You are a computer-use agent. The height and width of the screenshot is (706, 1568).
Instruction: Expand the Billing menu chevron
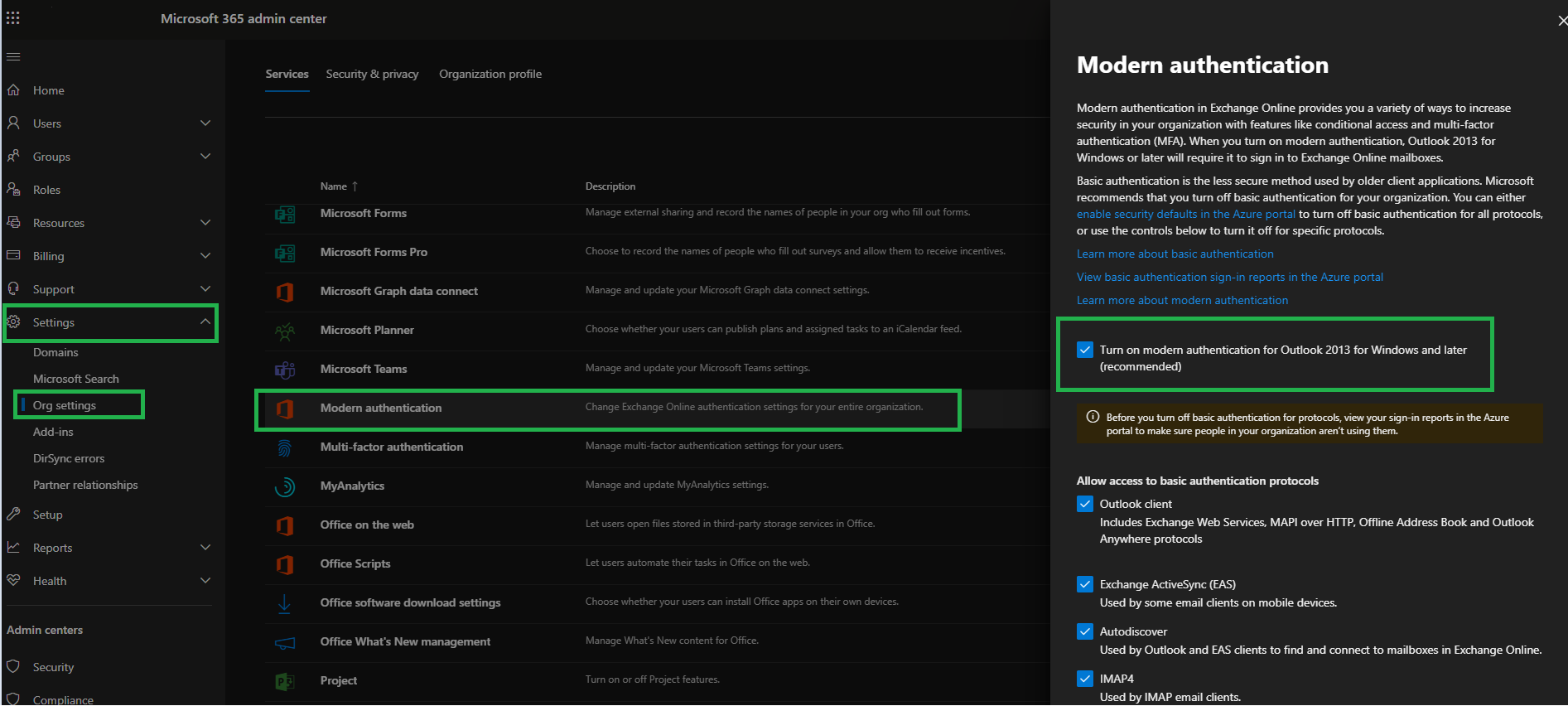(205, 255)
